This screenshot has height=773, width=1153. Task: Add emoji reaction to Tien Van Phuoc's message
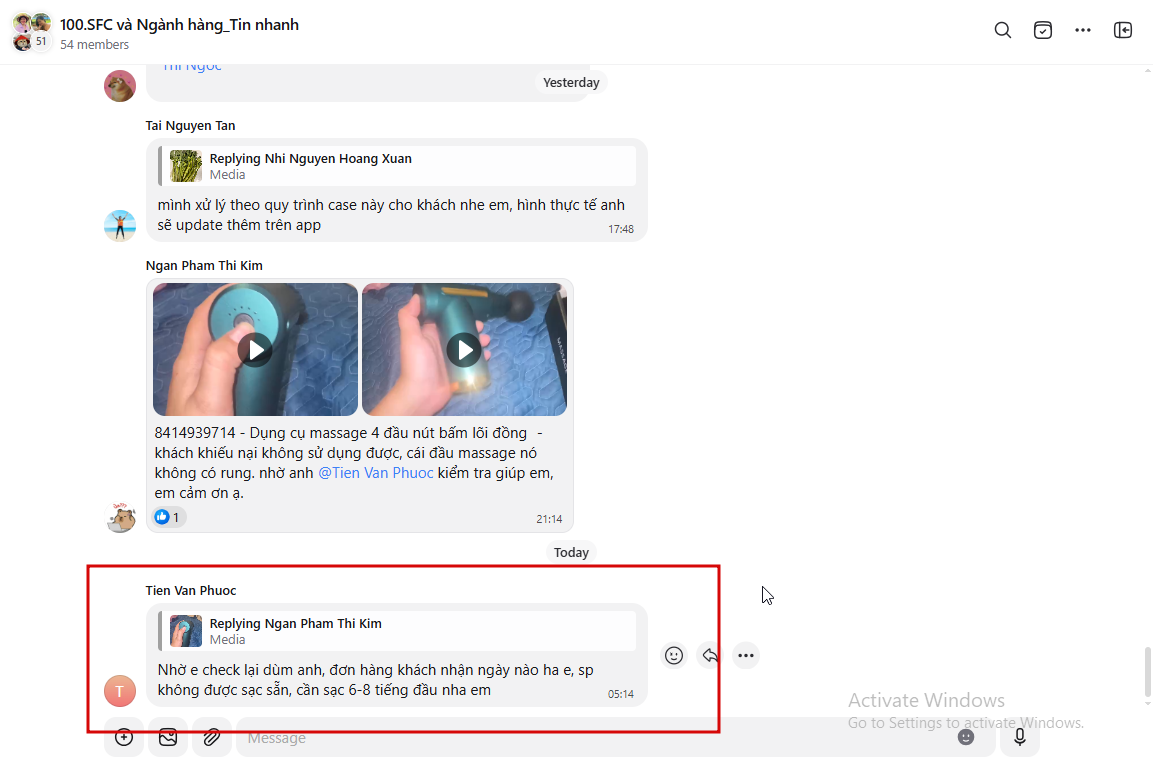click(674, 655)
